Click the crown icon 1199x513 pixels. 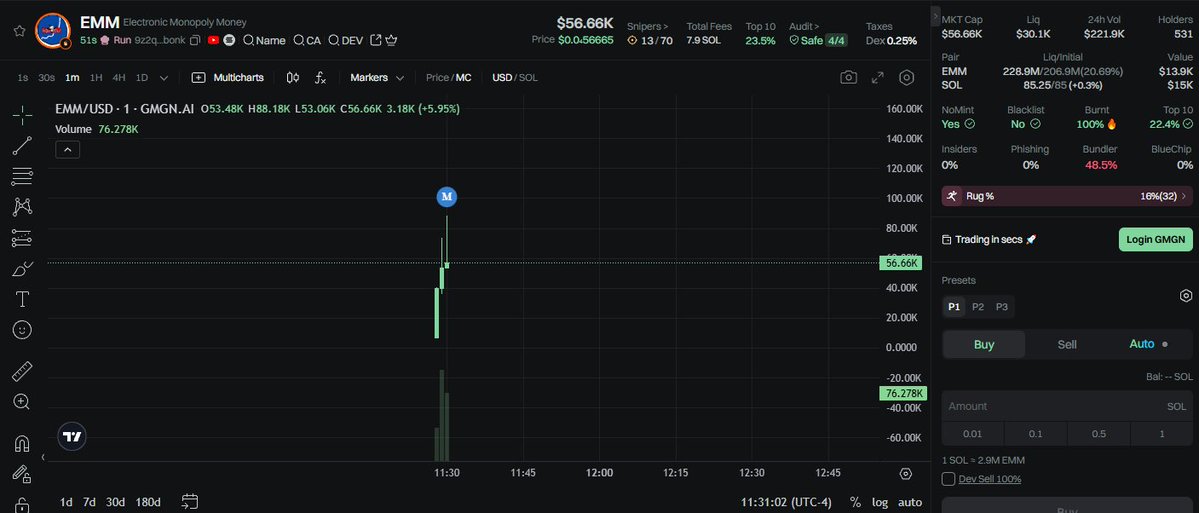coord(391,41)
